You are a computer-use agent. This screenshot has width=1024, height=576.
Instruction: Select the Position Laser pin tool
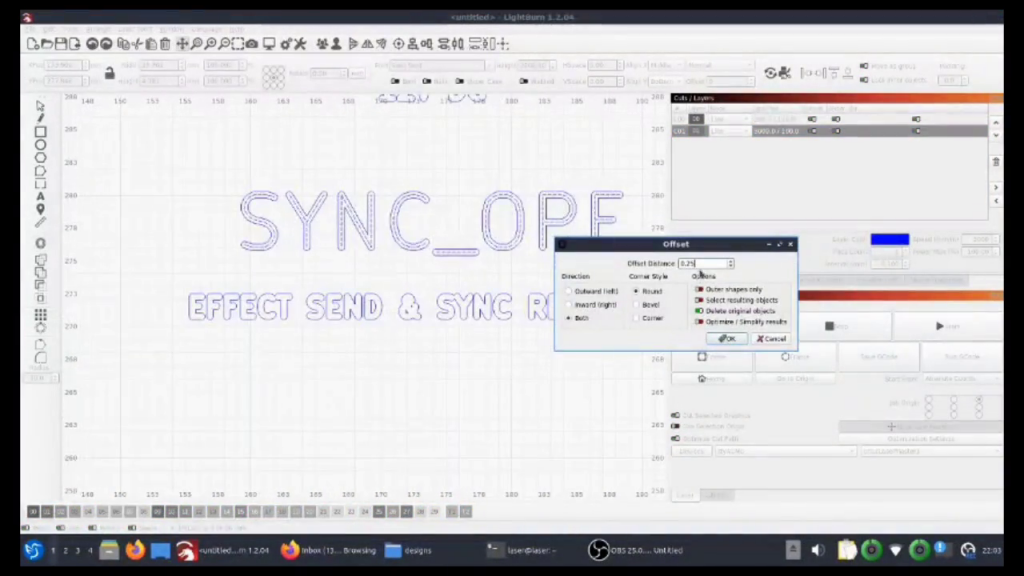tap(40, 210)
